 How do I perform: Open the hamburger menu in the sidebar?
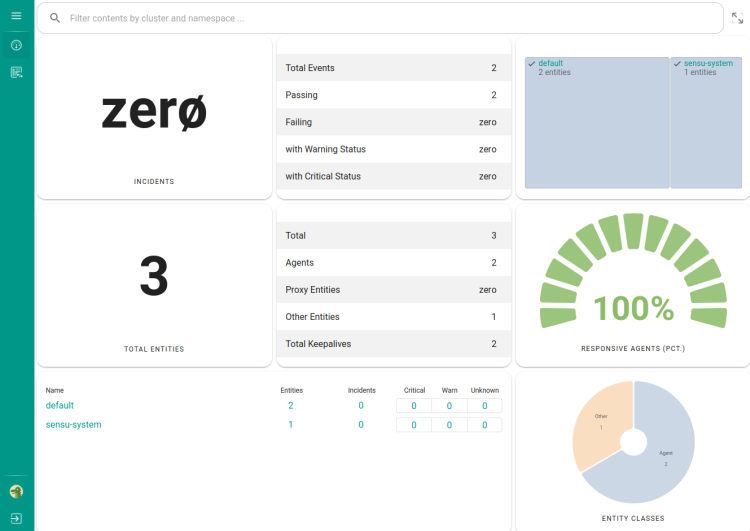pos(16,16)
